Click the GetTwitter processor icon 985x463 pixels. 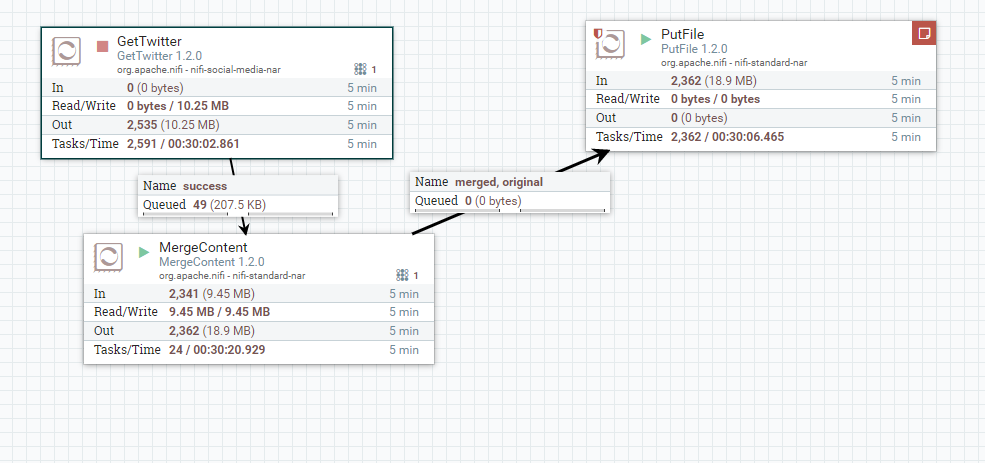point(67,52)
